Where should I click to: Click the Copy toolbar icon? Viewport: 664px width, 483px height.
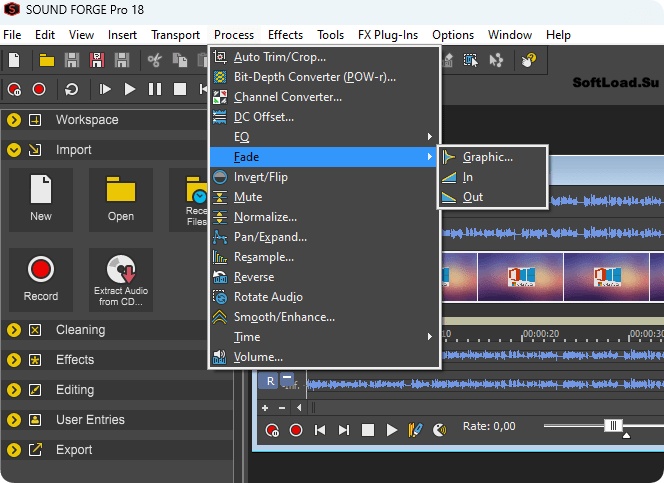[180, 60]
